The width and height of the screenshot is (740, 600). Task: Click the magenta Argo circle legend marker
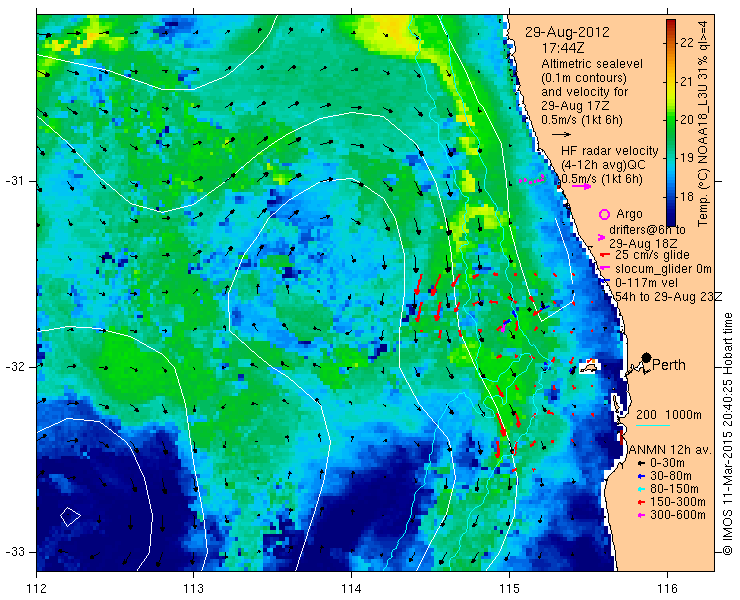[604, 214]
